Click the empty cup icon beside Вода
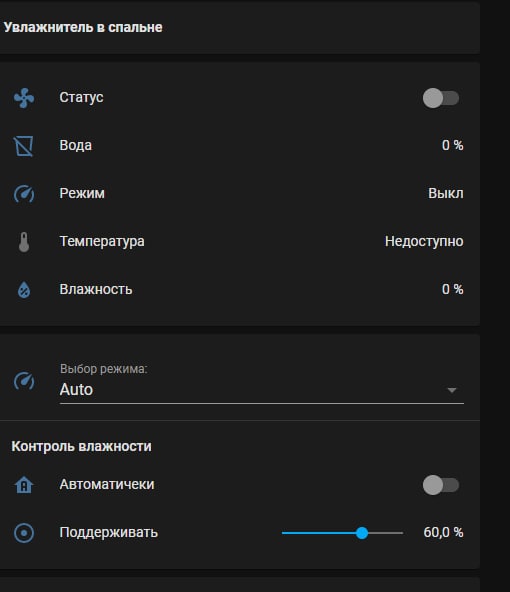510x592 pixels. coord(24,146)
